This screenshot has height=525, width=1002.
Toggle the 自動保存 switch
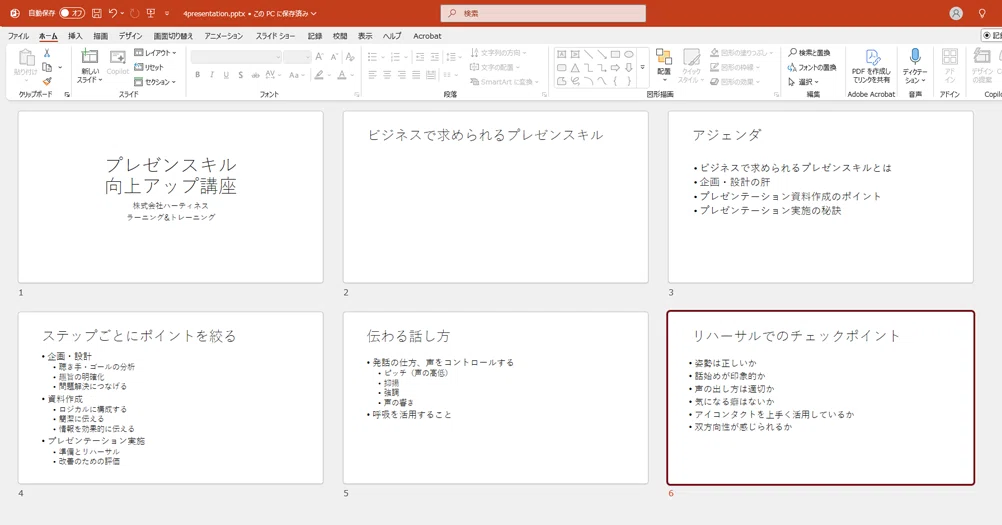[x=72, y=13]
